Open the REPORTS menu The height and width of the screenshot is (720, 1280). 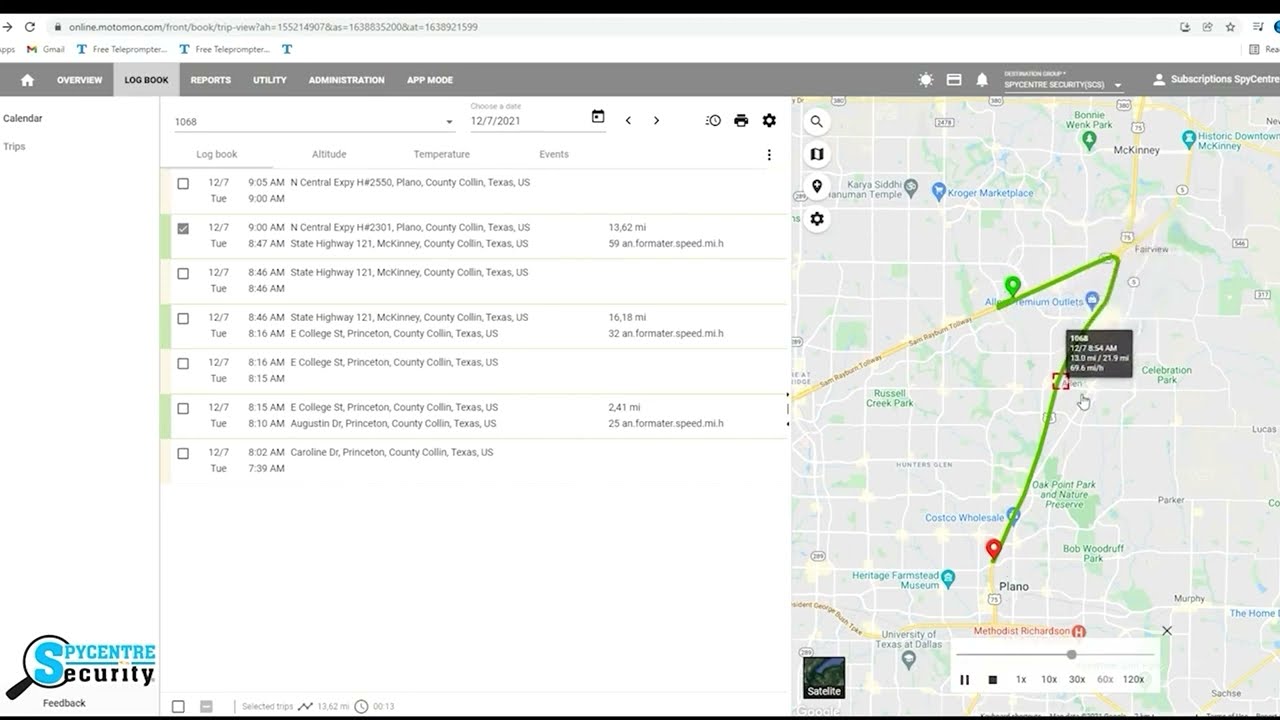point(210,80)
